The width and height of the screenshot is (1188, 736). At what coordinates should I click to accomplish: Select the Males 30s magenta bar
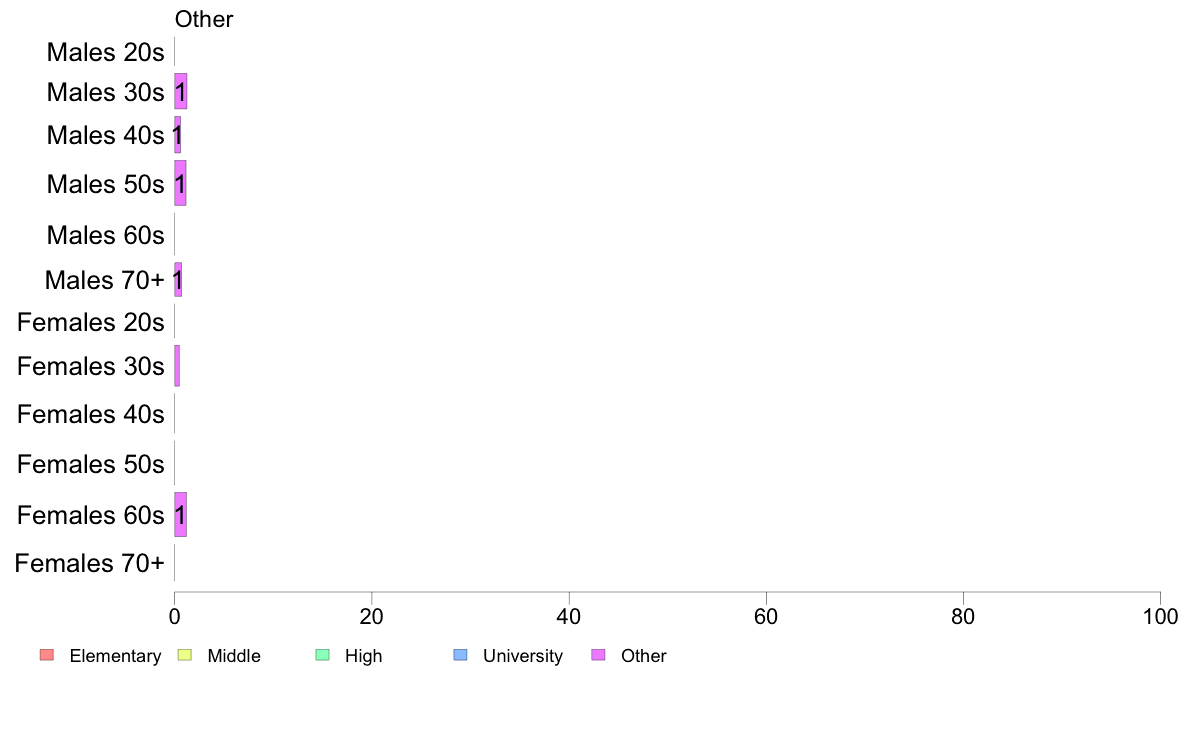[x=181, y=92]
